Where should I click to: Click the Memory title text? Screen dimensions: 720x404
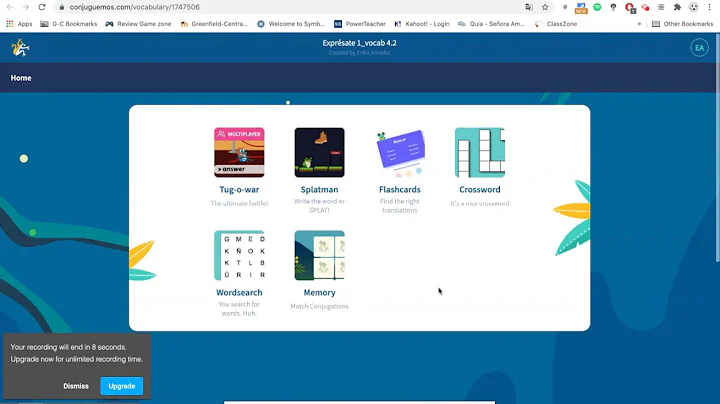tap(320, 292)
